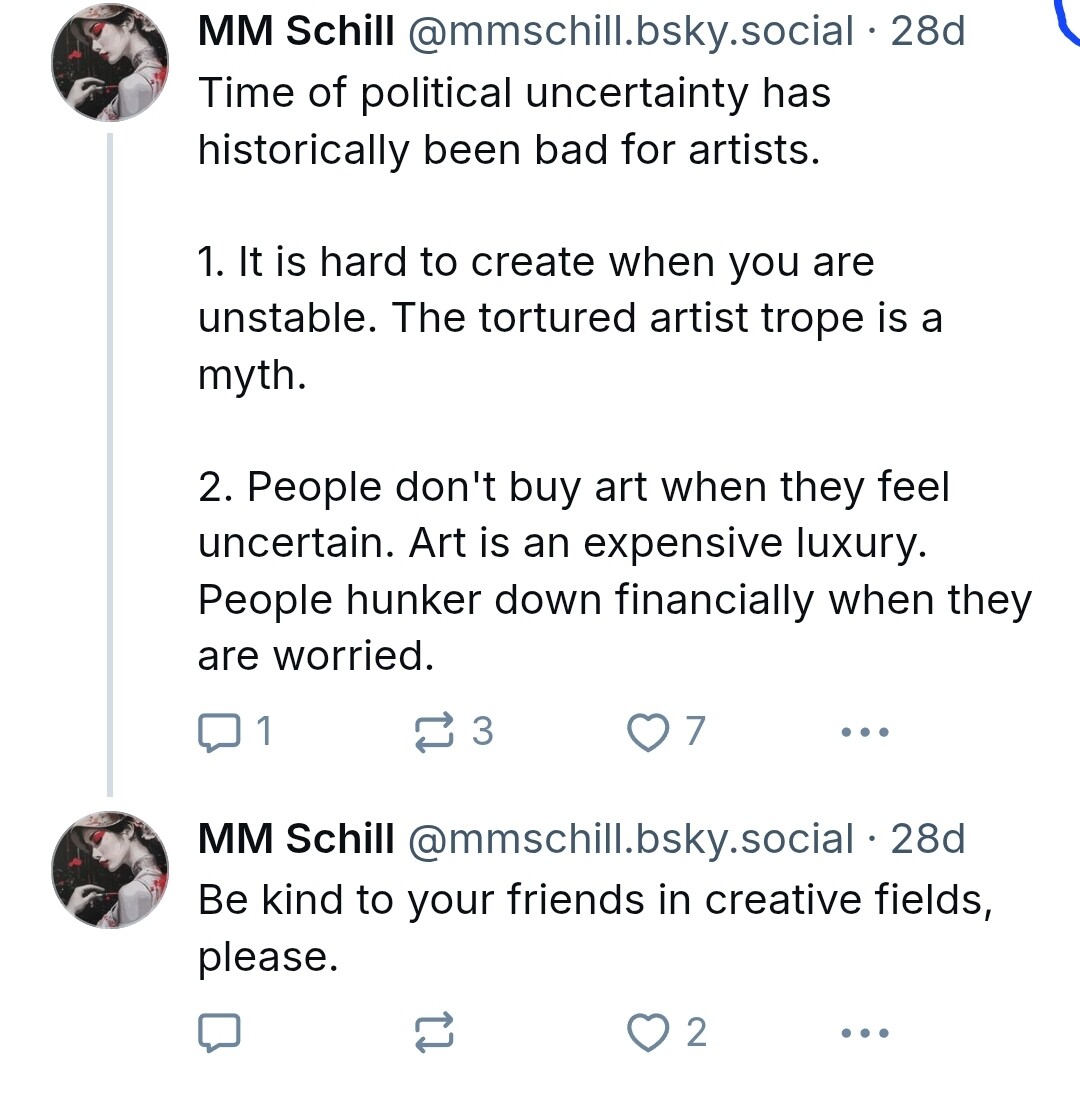Open more options on first post
The height and width of the screenshot is (1094, 1080).
click(x=865, y=733)
